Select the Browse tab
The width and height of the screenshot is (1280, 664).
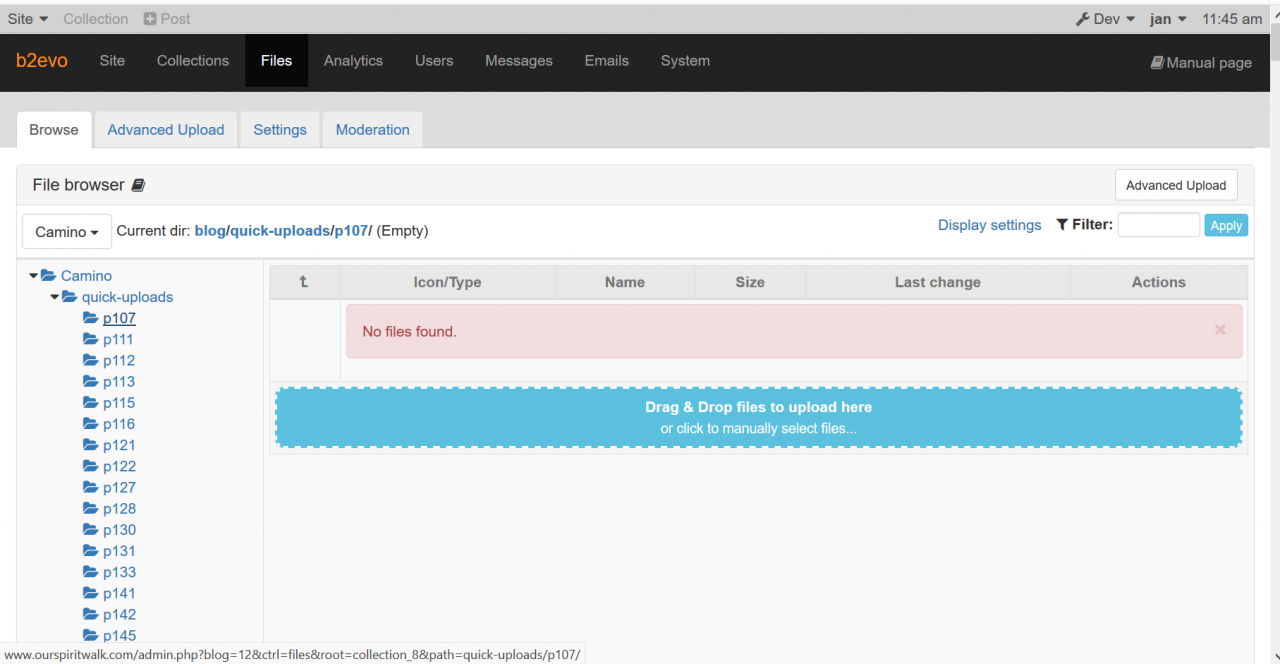coord(54,130)
